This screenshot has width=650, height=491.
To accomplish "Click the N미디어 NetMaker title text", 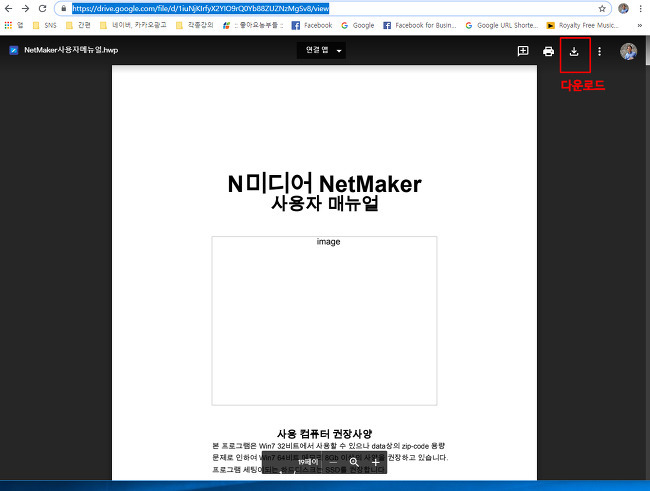I will tap(325, 184).
